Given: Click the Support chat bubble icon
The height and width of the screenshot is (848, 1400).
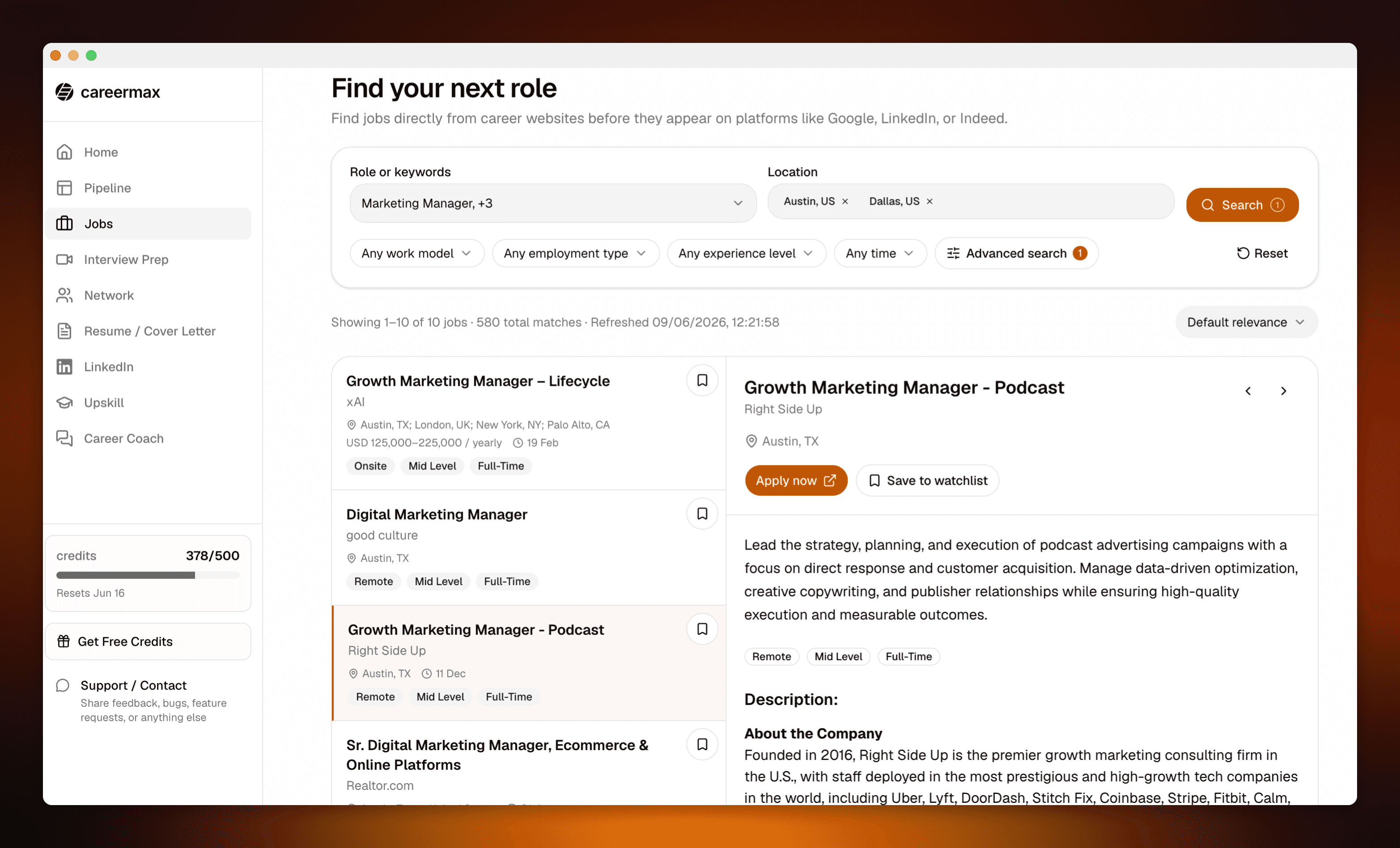Looking at the screenshot, I should [x=63, y=686].
